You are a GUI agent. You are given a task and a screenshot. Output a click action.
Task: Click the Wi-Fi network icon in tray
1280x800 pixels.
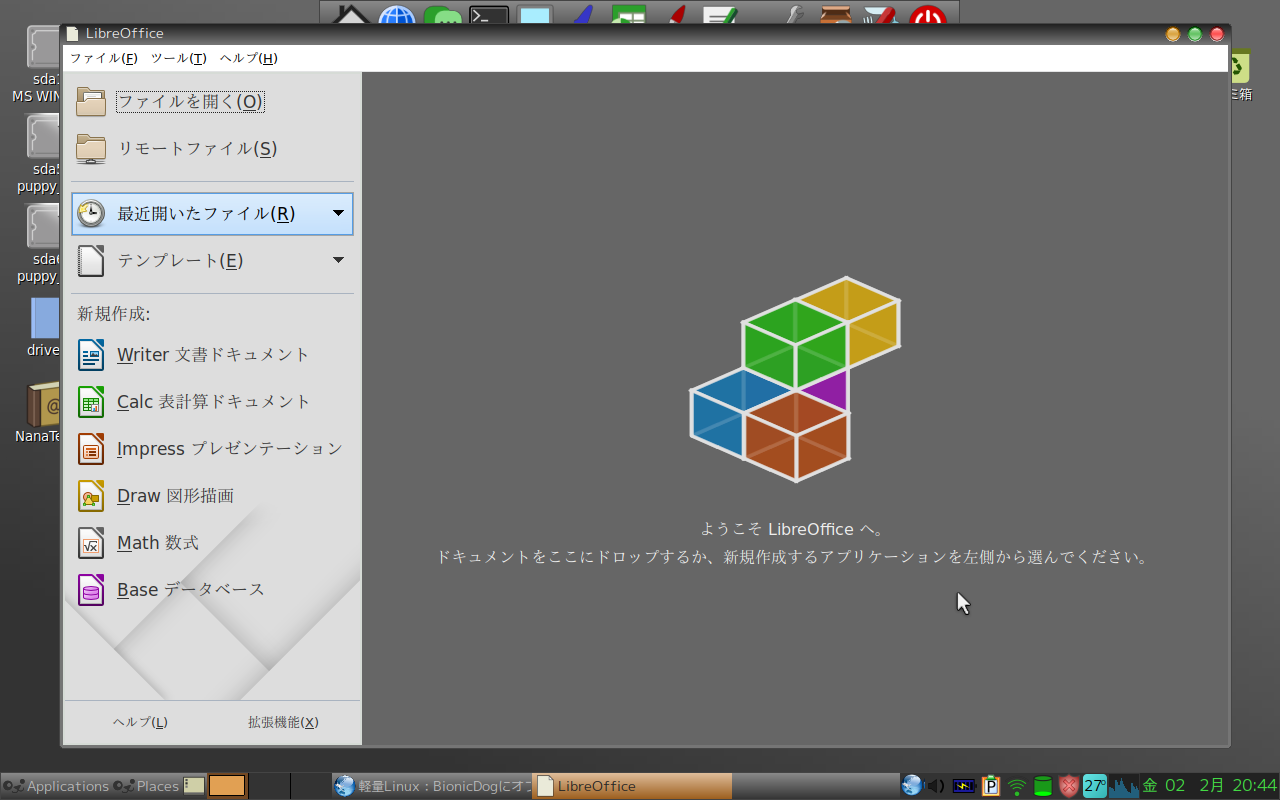tap(1017, 786)
